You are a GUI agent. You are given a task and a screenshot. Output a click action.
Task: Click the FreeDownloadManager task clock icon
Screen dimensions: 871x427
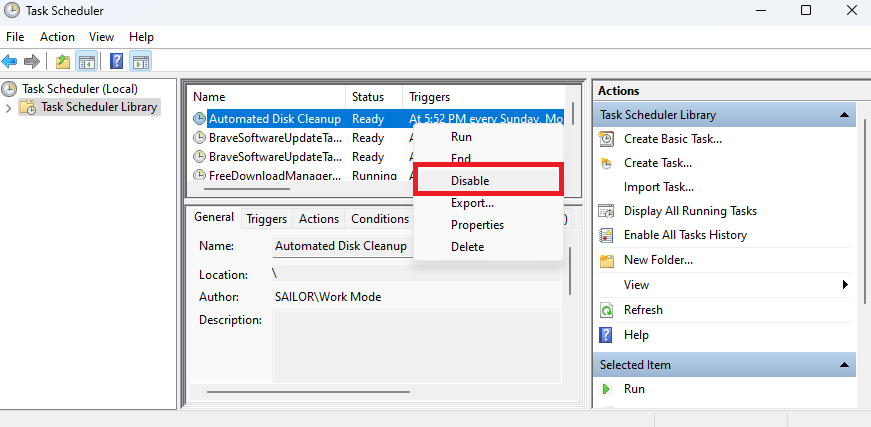point(199,176)
